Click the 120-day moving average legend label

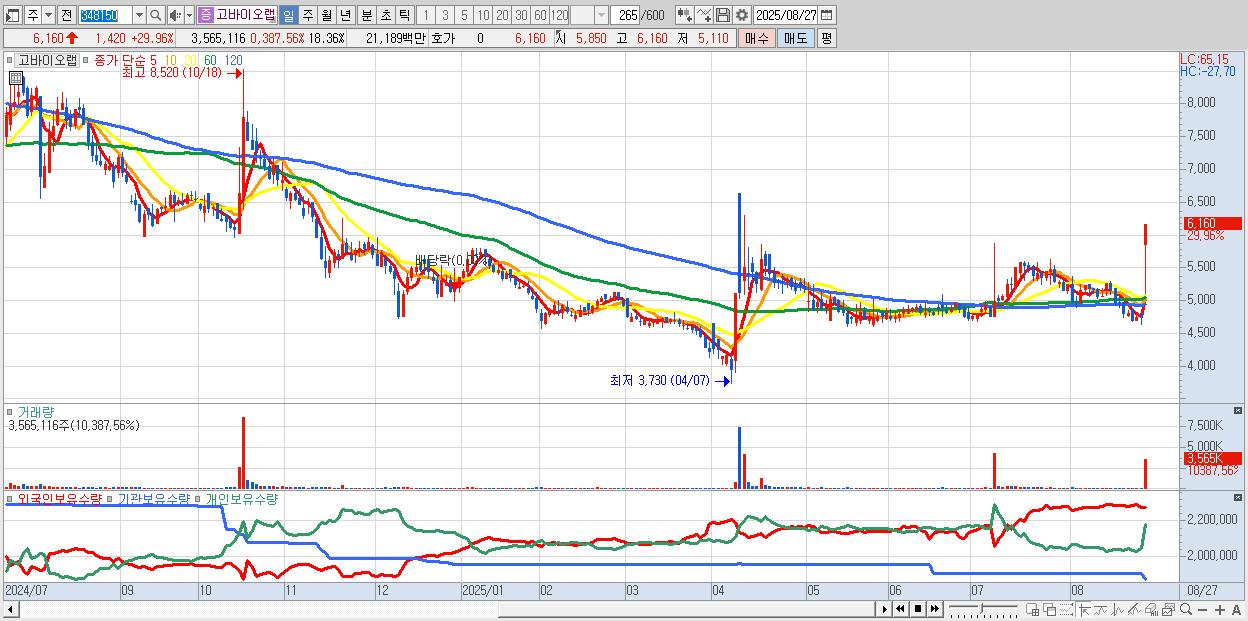pyautogui.click(x=233, y=60)
